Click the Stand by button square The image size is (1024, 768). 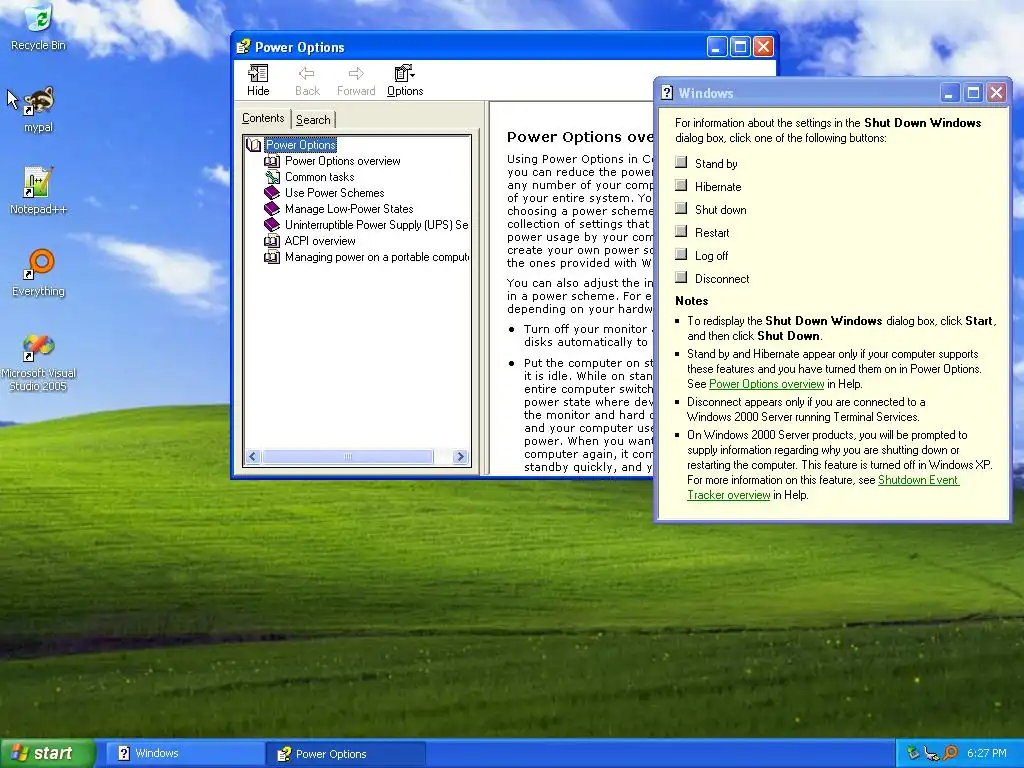click(681, 162)
